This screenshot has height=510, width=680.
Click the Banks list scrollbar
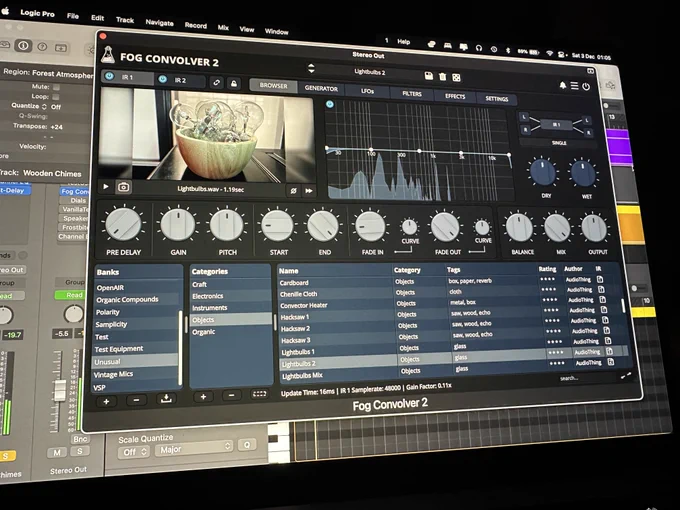click(180, 347)
